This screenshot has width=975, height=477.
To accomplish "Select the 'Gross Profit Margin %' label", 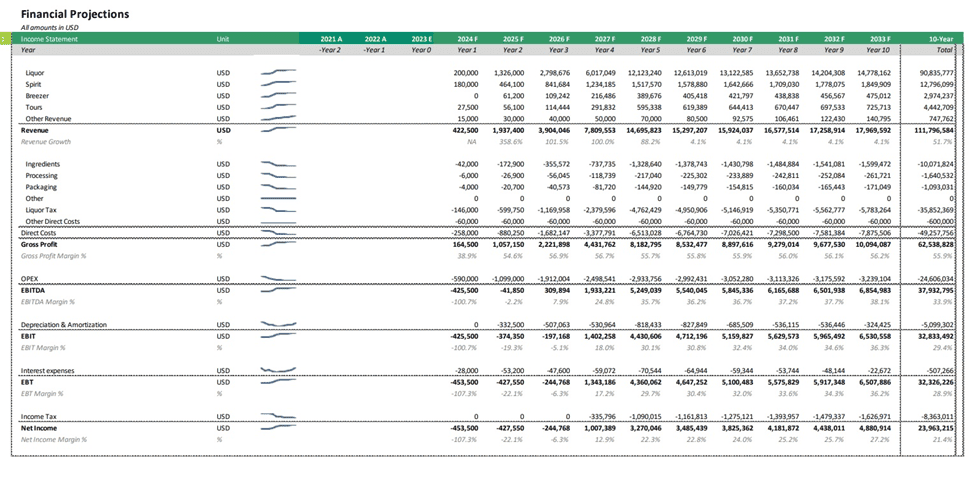I will (53, 256).
